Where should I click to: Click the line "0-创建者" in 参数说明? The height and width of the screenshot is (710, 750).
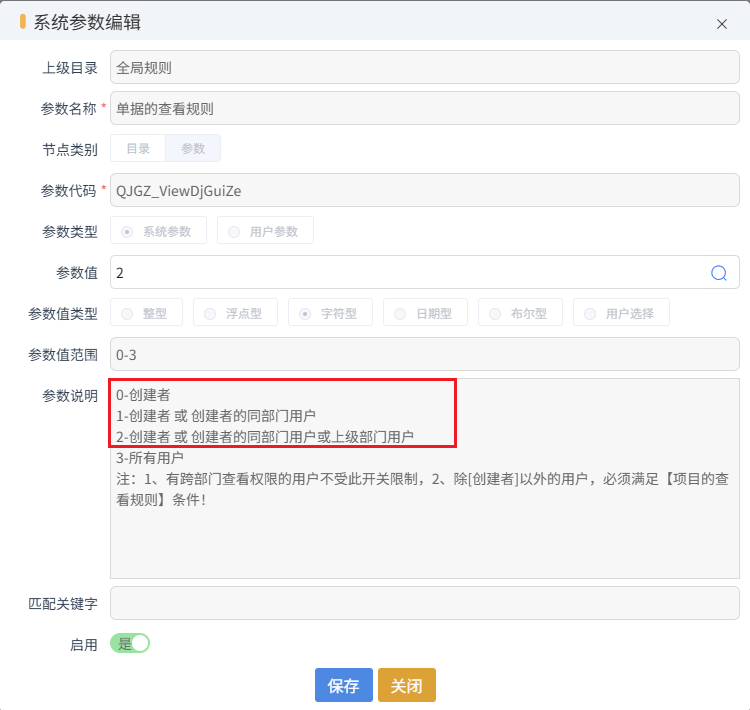coord(143,395)
